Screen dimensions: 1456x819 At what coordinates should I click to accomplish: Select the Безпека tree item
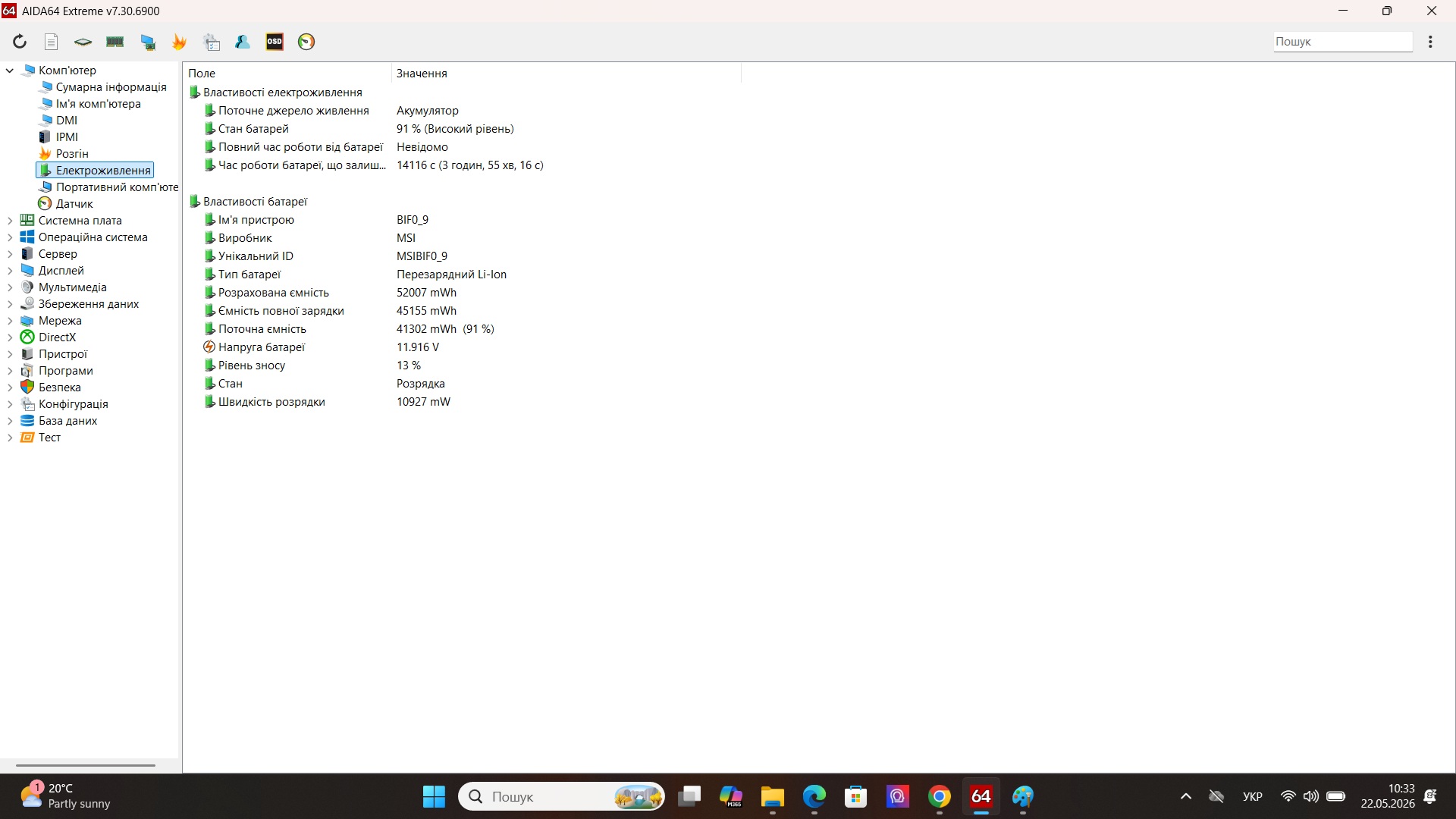click(60, 388)
